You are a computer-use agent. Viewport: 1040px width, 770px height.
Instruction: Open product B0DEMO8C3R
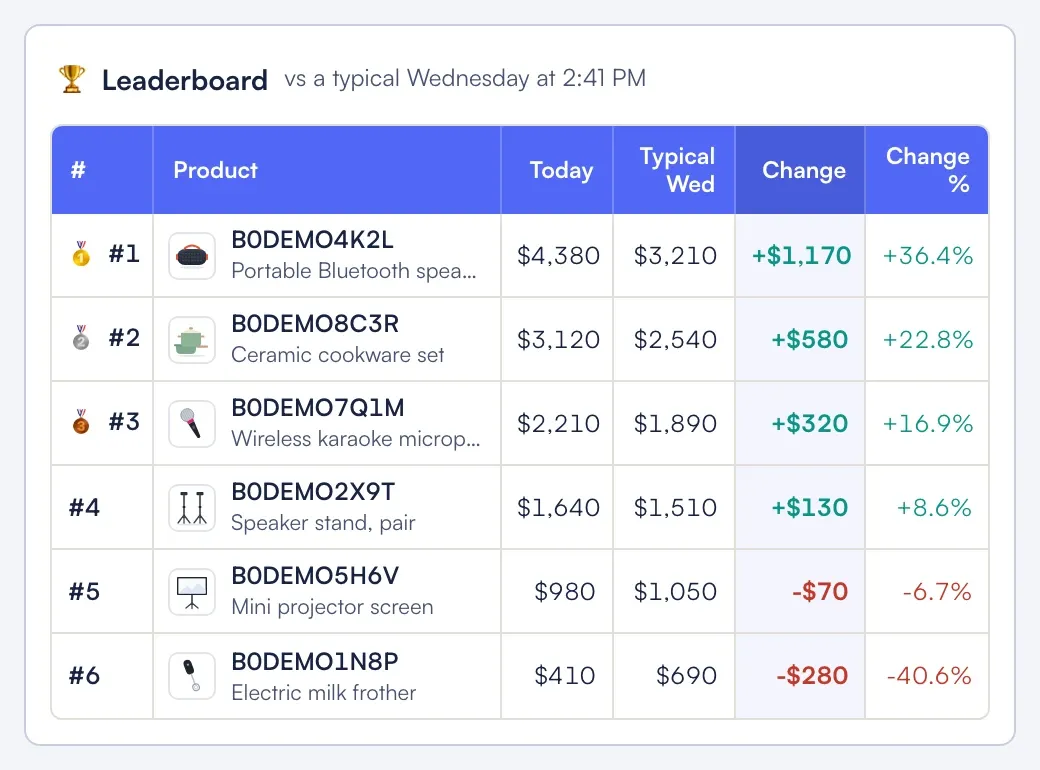tap(315, 324)
